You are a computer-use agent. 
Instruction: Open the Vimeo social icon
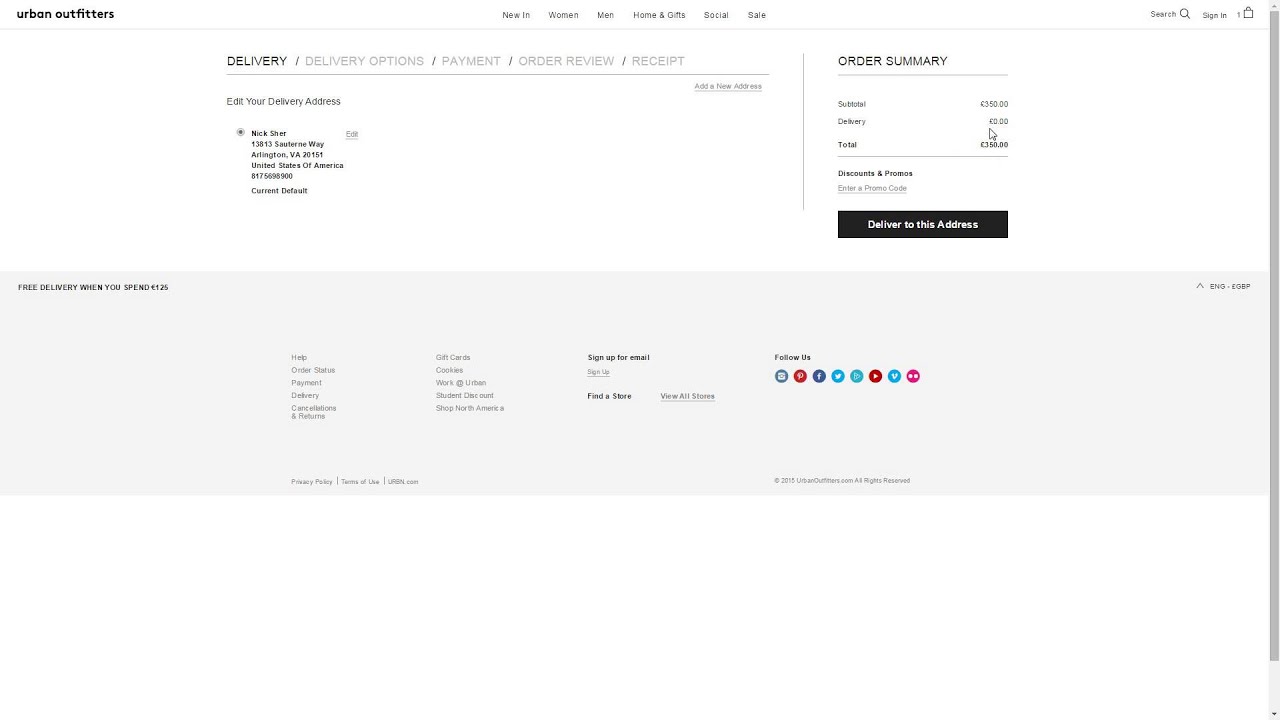coord(894,376)
